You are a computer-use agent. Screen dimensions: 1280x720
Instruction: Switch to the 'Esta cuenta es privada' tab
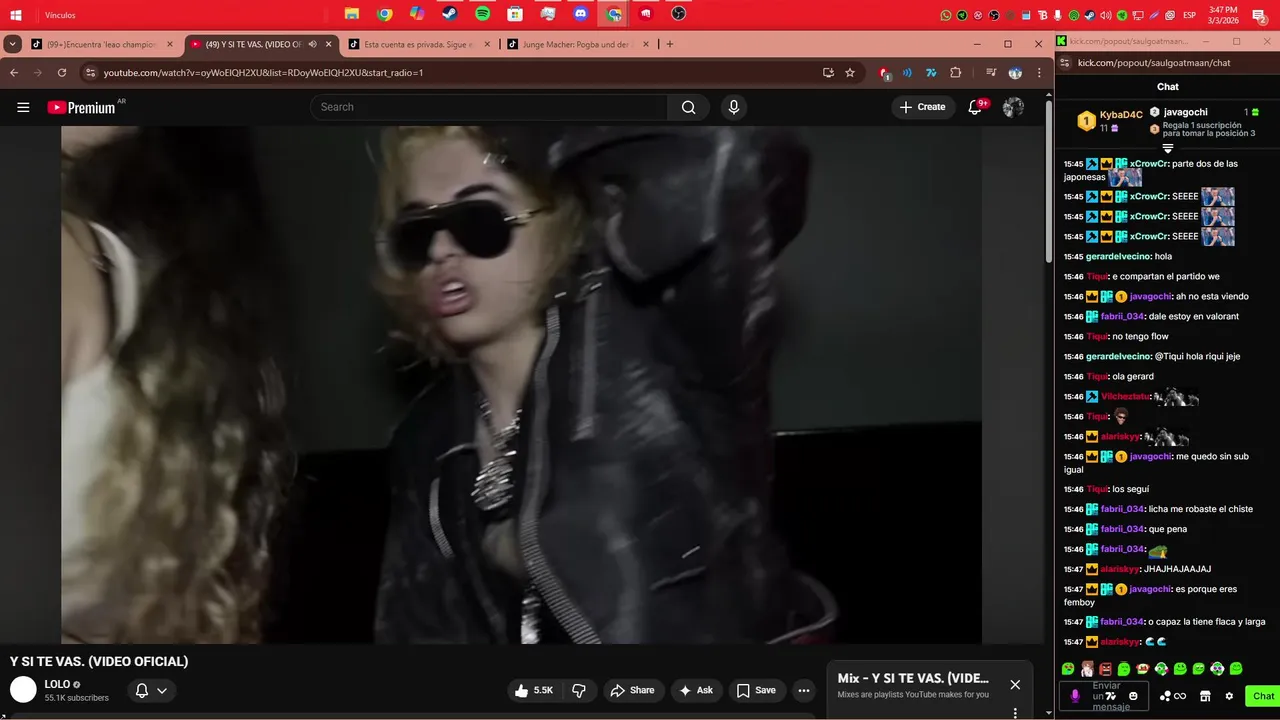(x=419, y=44)
